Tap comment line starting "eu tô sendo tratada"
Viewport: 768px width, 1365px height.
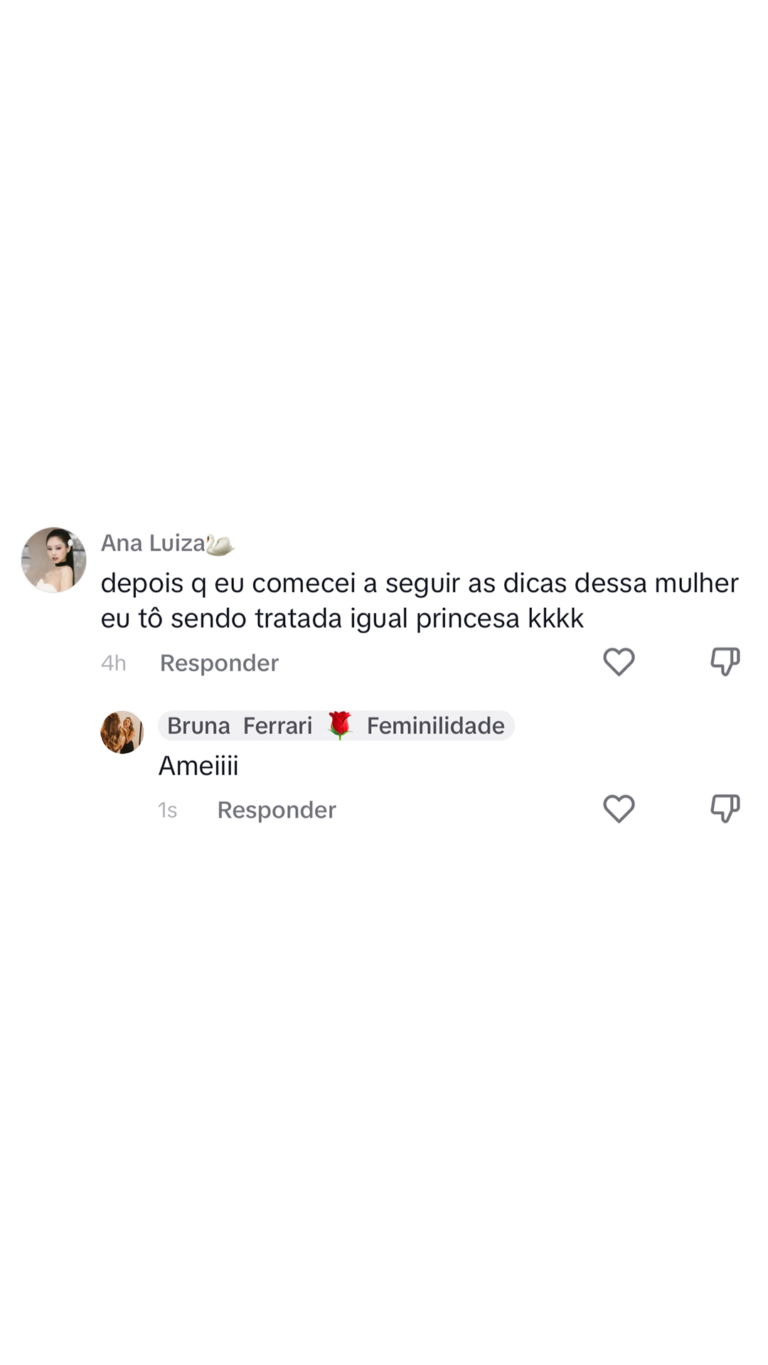pyautogui.click(x=342, y=619)
